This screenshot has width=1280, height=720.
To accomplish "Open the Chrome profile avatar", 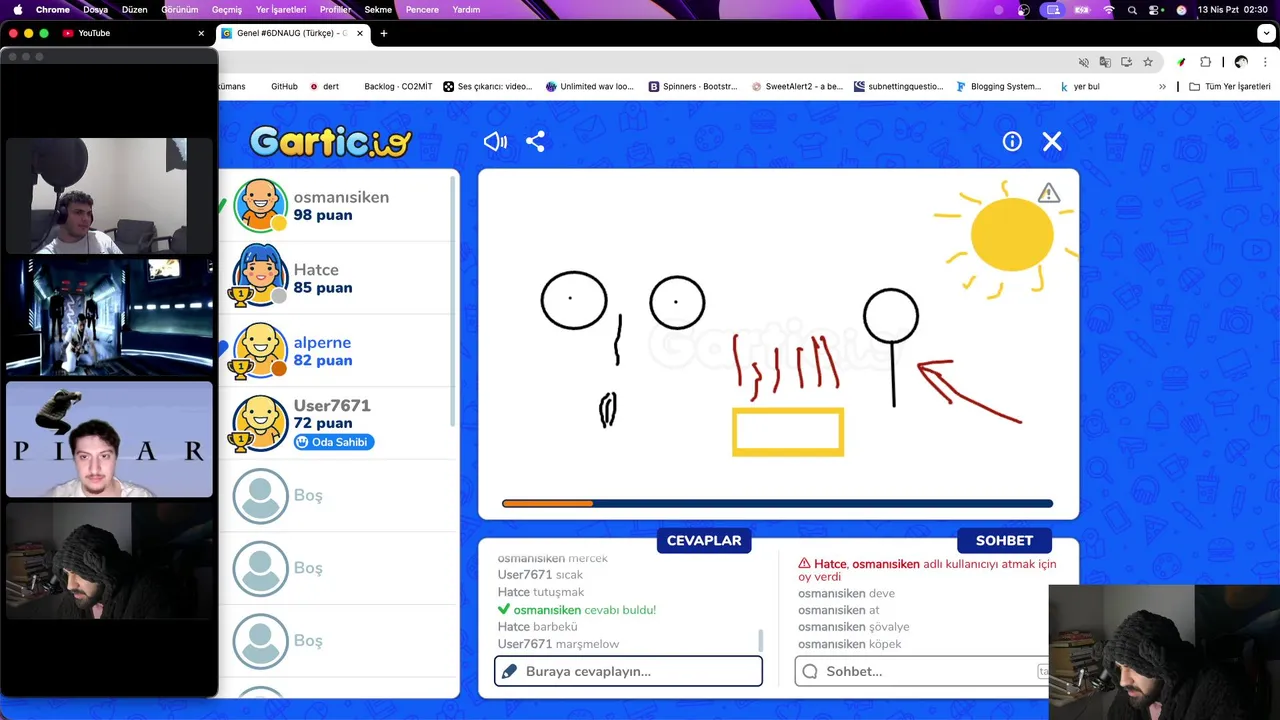I will pyautogui.click(x=1241, y=62).
